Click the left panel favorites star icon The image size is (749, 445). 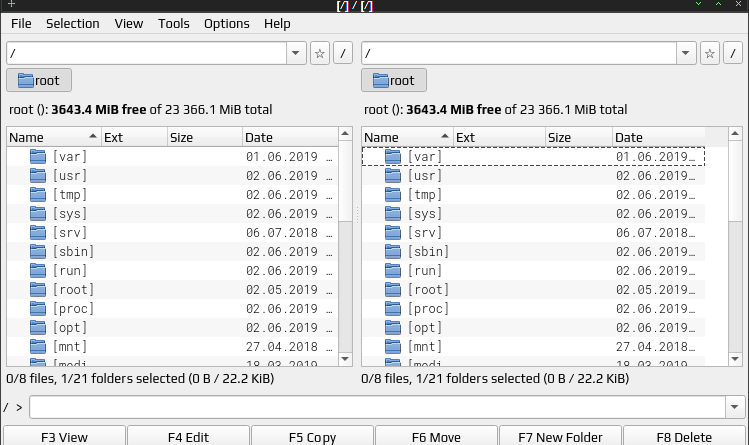pos(320,53)
